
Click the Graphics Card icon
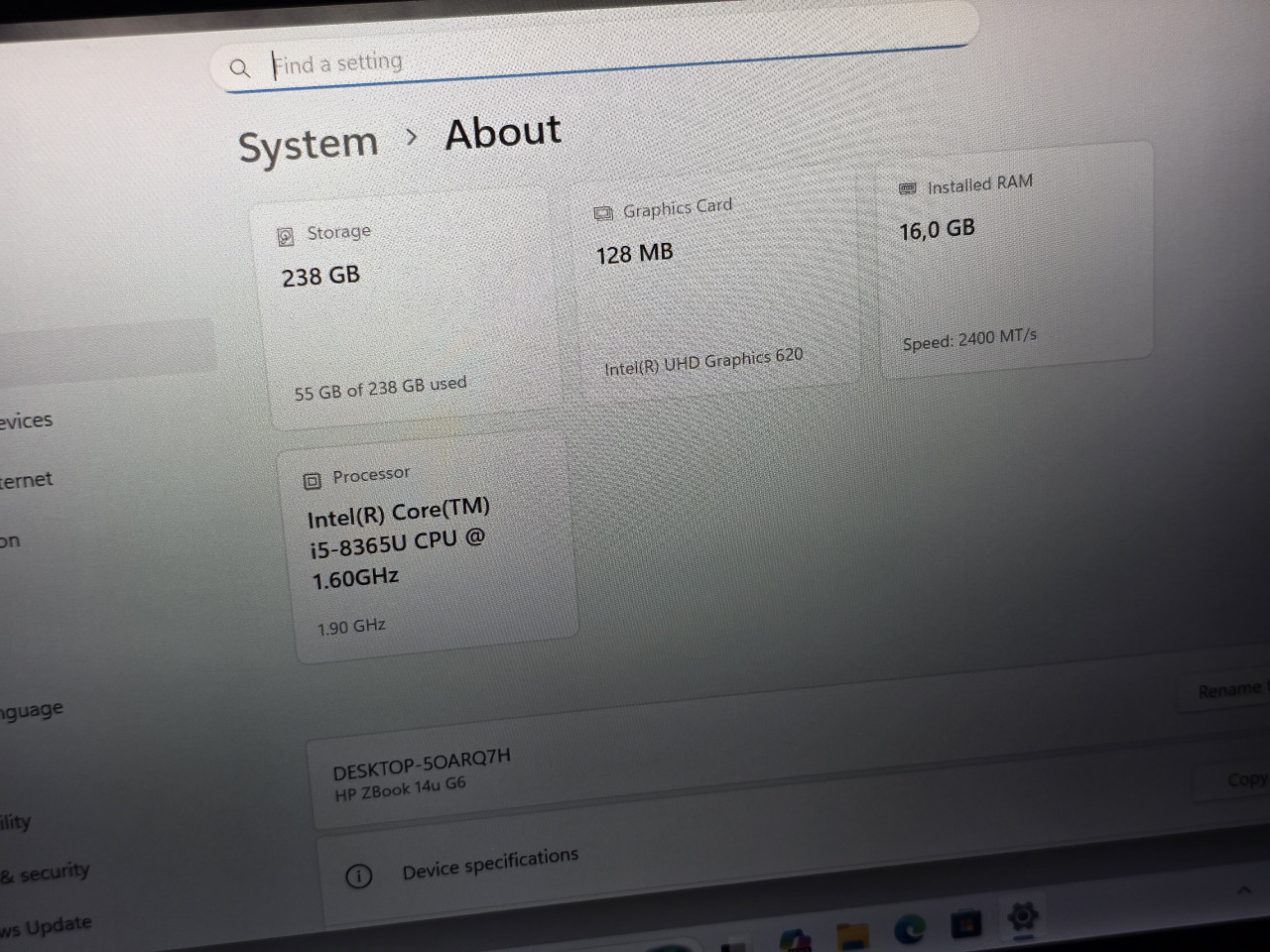(x=602, y=213)
